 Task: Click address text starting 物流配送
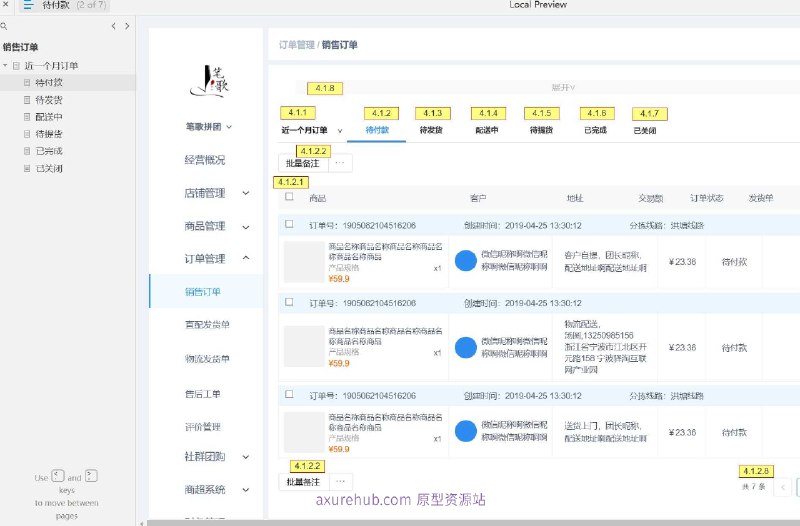point(605,347)
